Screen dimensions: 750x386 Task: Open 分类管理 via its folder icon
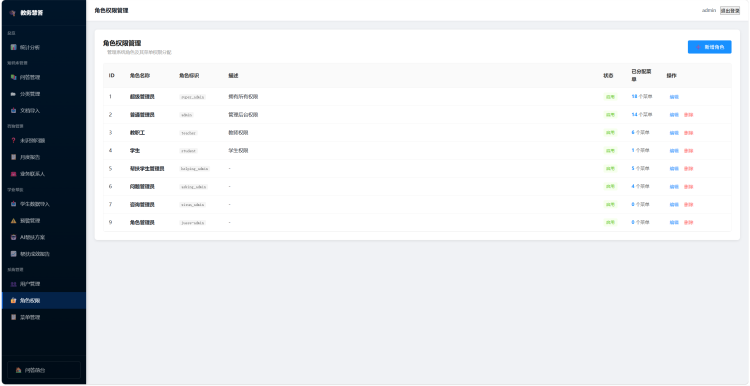pos(13,94)
